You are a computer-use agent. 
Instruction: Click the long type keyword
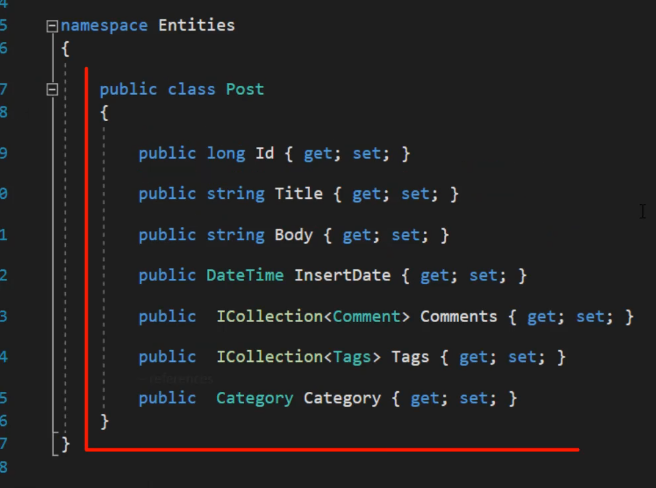coord(226,153)
